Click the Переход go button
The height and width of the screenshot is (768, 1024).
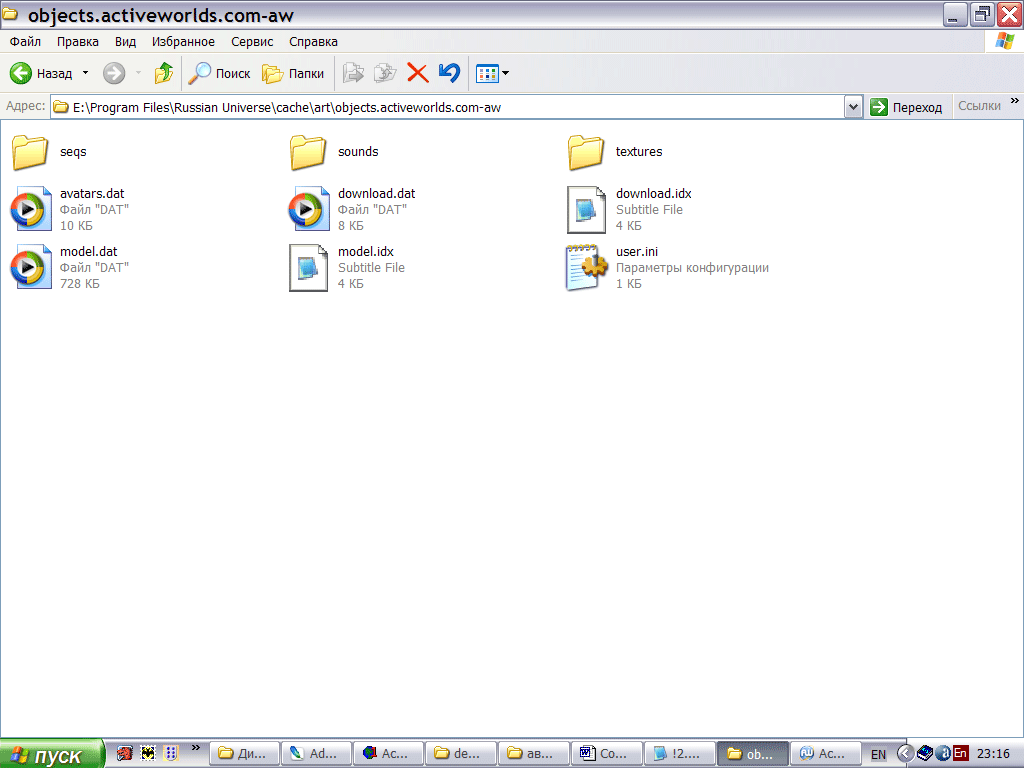pyautogui.click(x=906, y=107)
